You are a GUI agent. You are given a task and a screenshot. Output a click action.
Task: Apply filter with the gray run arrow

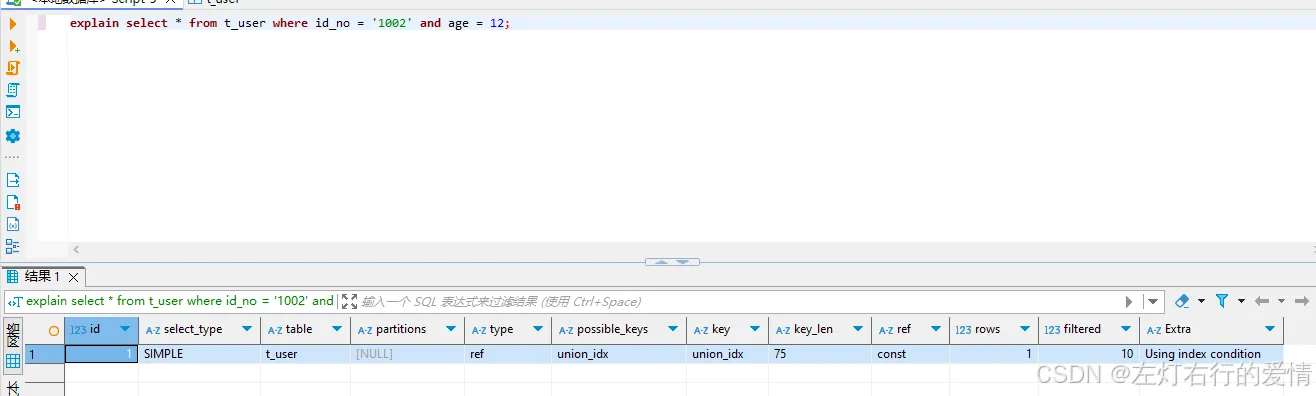pyautogui.click(x=1130, y=301)
